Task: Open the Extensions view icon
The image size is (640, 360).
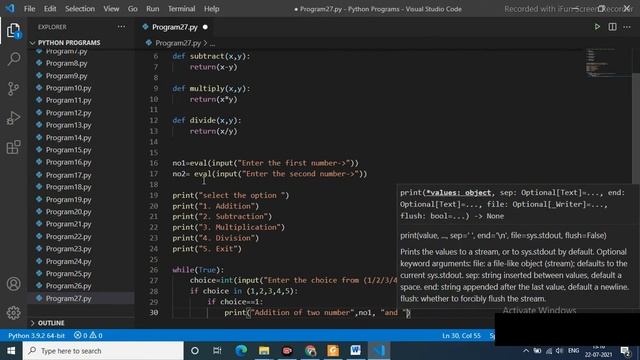Action: tap(13, 147)
